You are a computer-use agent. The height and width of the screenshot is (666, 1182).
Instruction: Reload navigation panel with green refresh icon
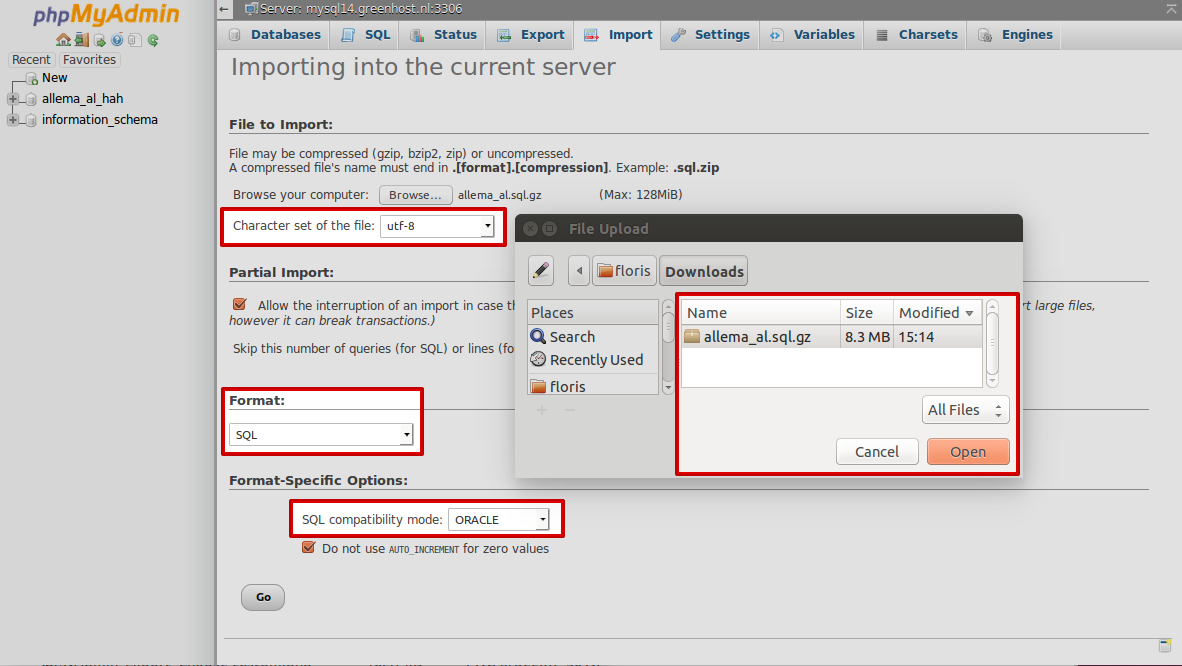click(153, 40)
